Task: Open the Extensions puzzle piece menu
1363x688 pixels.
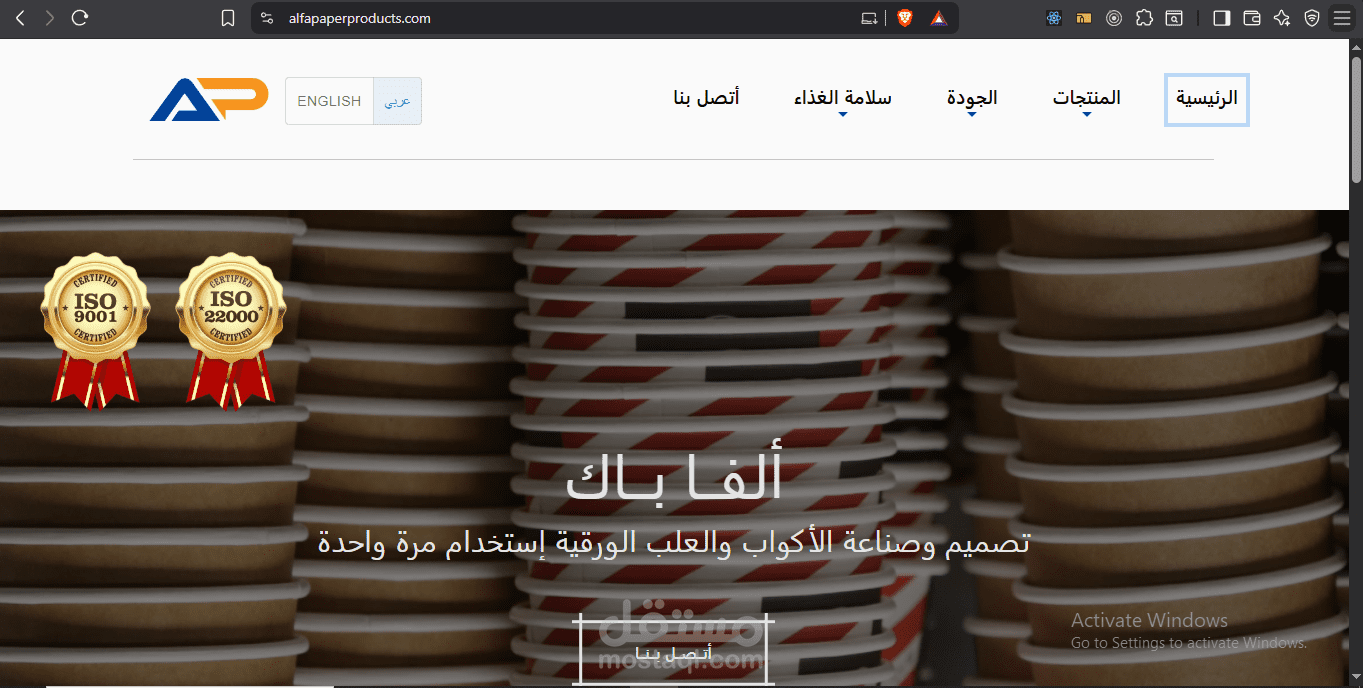Action: point(1145,18)
